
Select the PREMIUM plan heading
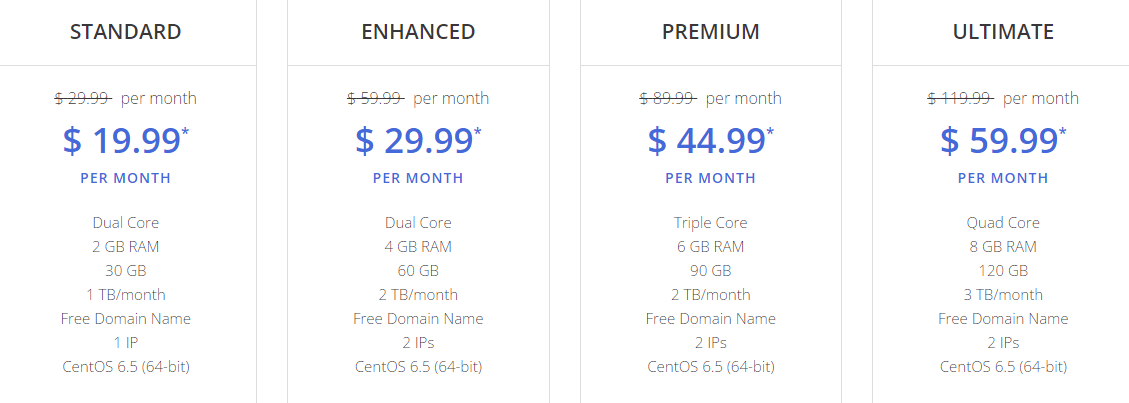[x=711, y=32]
